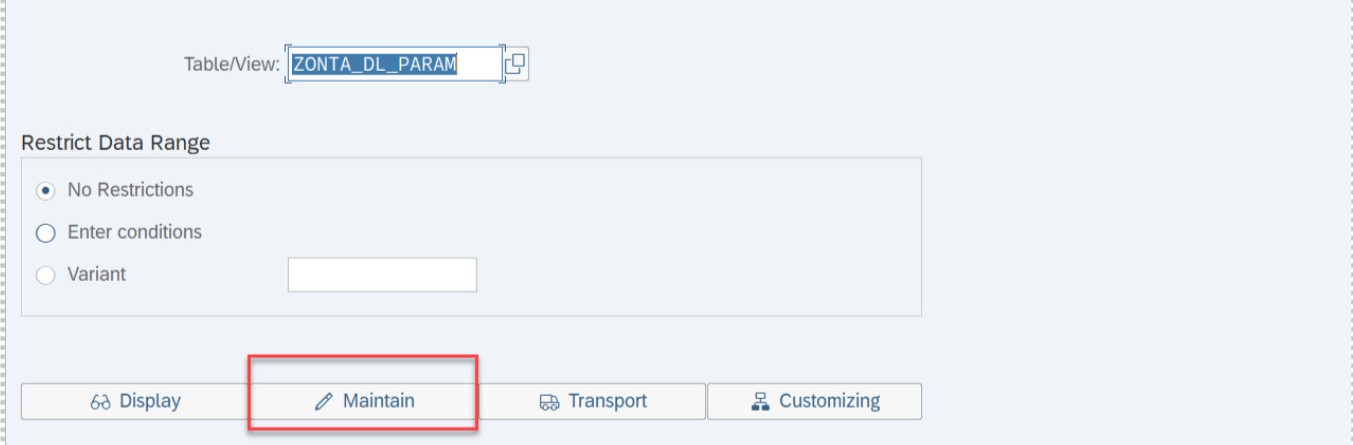Viewport: 1353px width, 445px height.
Task: Open value help icon beside Table/View field
Action: click(515, 65)
